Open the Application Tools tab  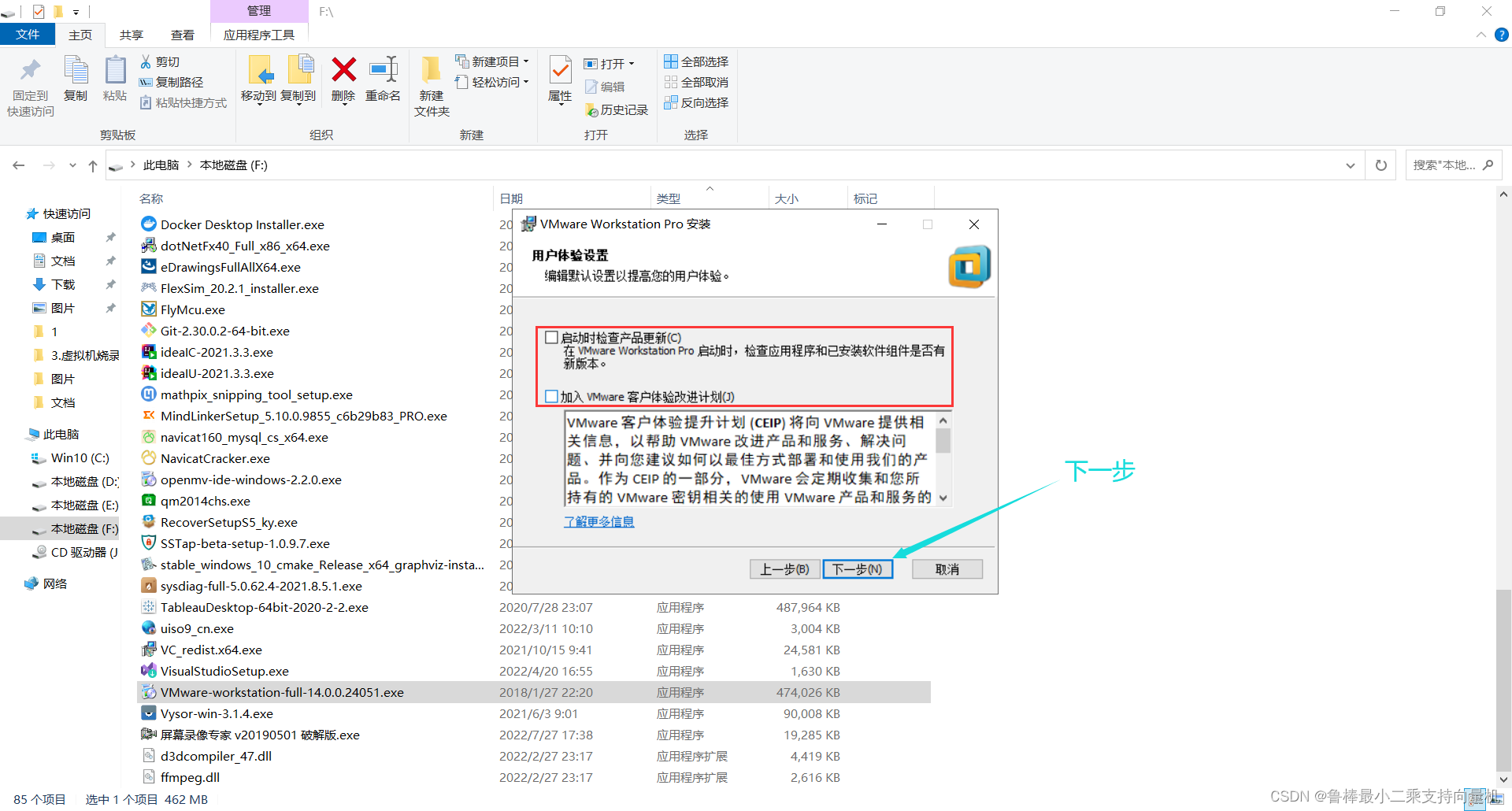tap(259, 35)
